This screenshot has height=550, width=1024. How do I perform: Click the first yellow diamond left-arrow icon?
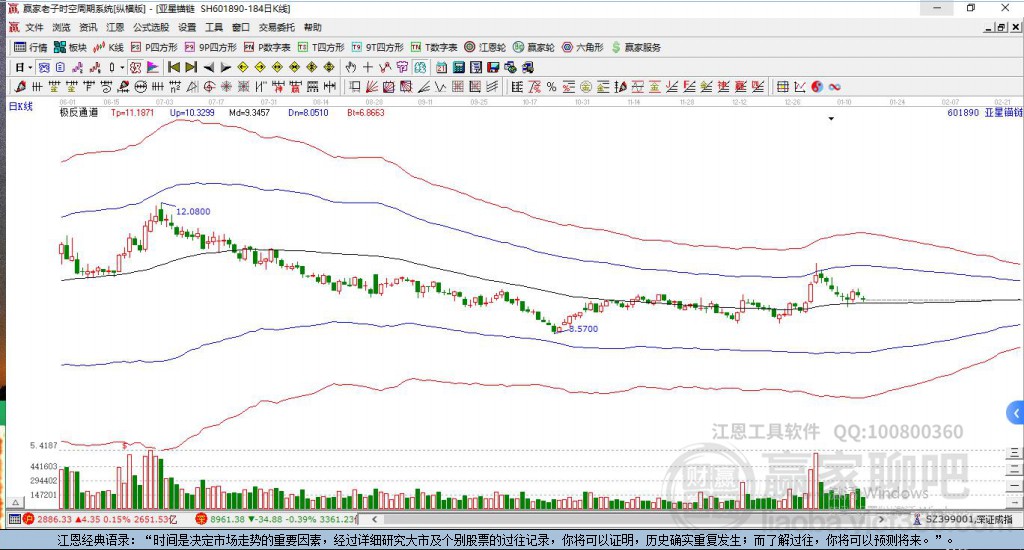243,67
